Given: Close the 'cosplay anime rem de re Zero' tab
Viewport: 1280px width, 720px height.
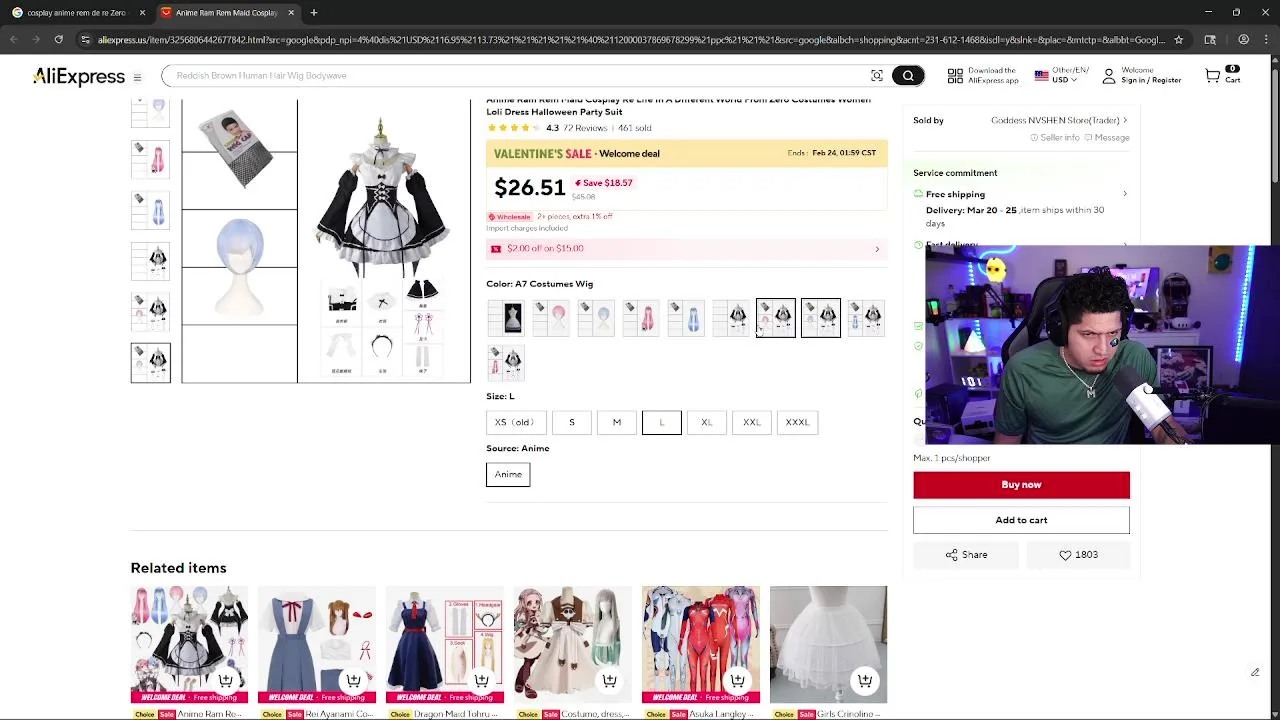Looking at the screenshot, I should 142,12.
